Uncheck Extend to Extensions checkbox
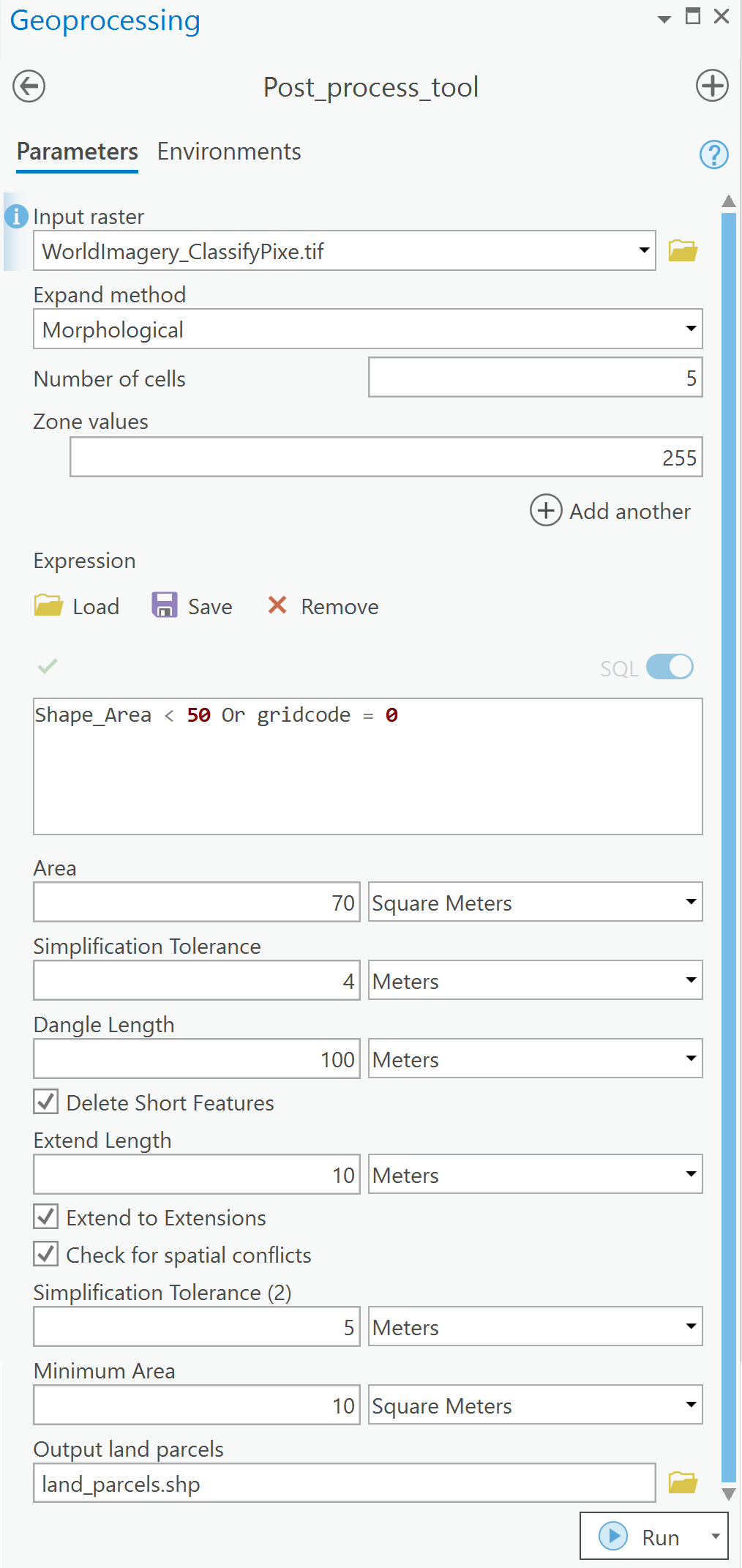The width and height of the screenshot is (742, 1568). coord(46,1217)
